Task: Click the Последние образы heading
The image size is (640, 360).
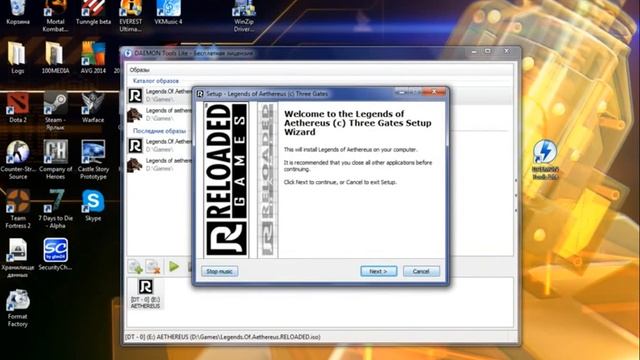Action: coord(159,131)
